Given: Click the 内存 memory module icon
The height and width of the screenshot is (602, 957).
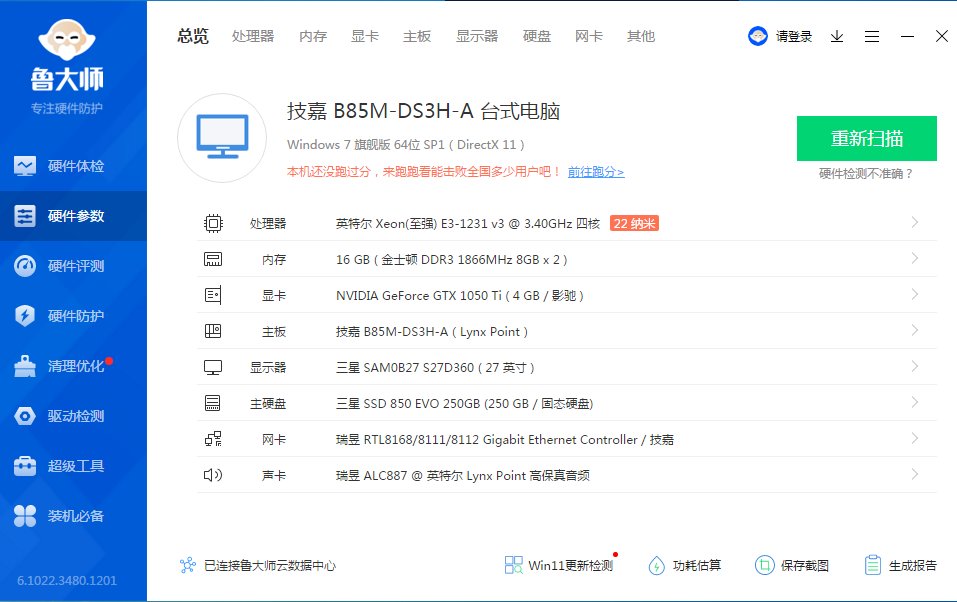Looking at the screenshot, I should point(213,259).
